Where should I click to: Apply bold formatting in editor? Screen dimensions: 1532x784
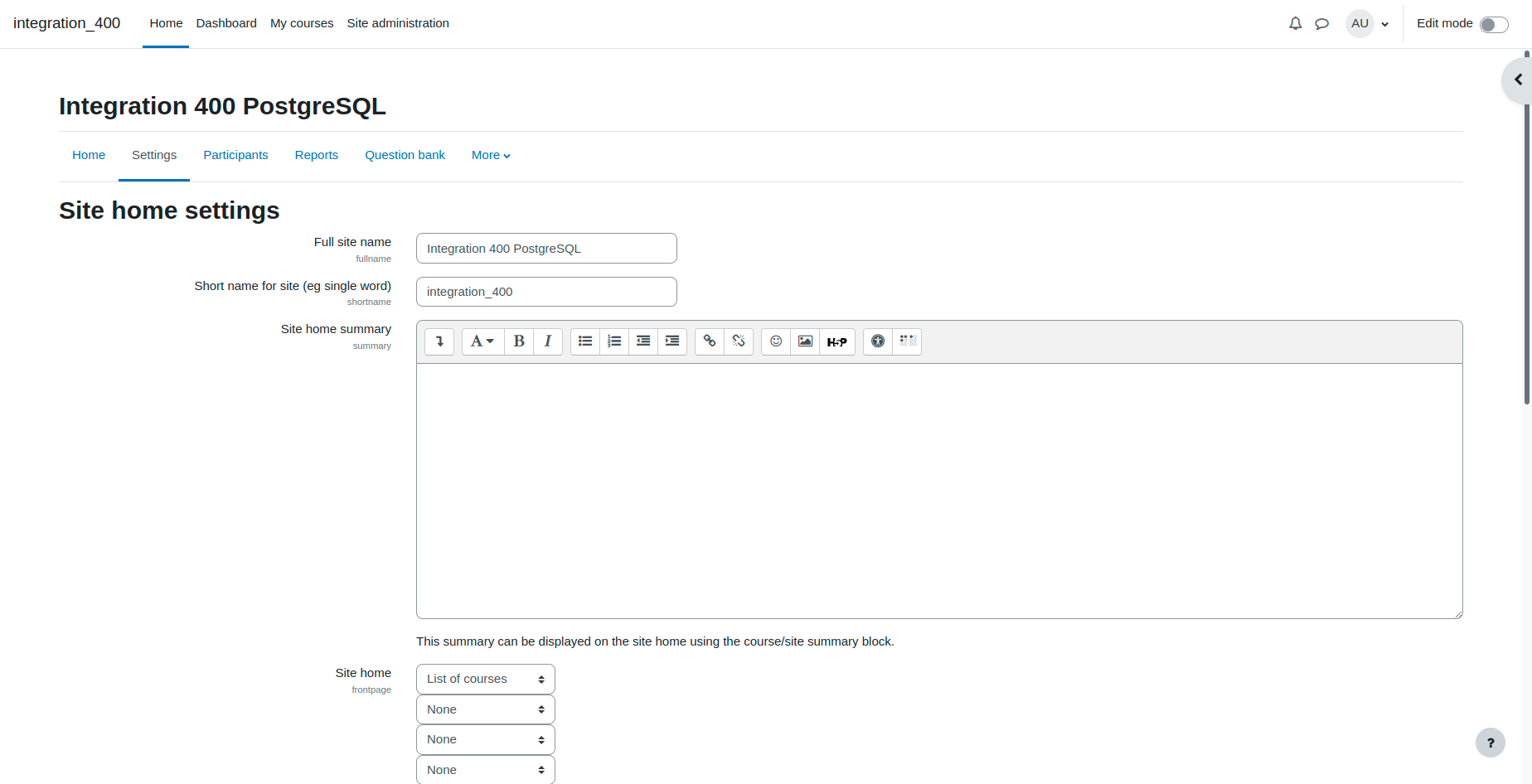pyautogui.click(x=519, y=341)
